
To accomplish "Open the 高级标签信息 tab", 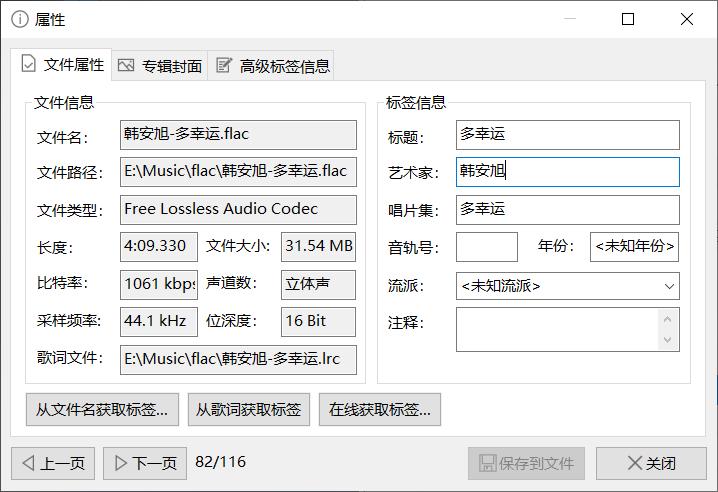I will (x=271, y=66).
